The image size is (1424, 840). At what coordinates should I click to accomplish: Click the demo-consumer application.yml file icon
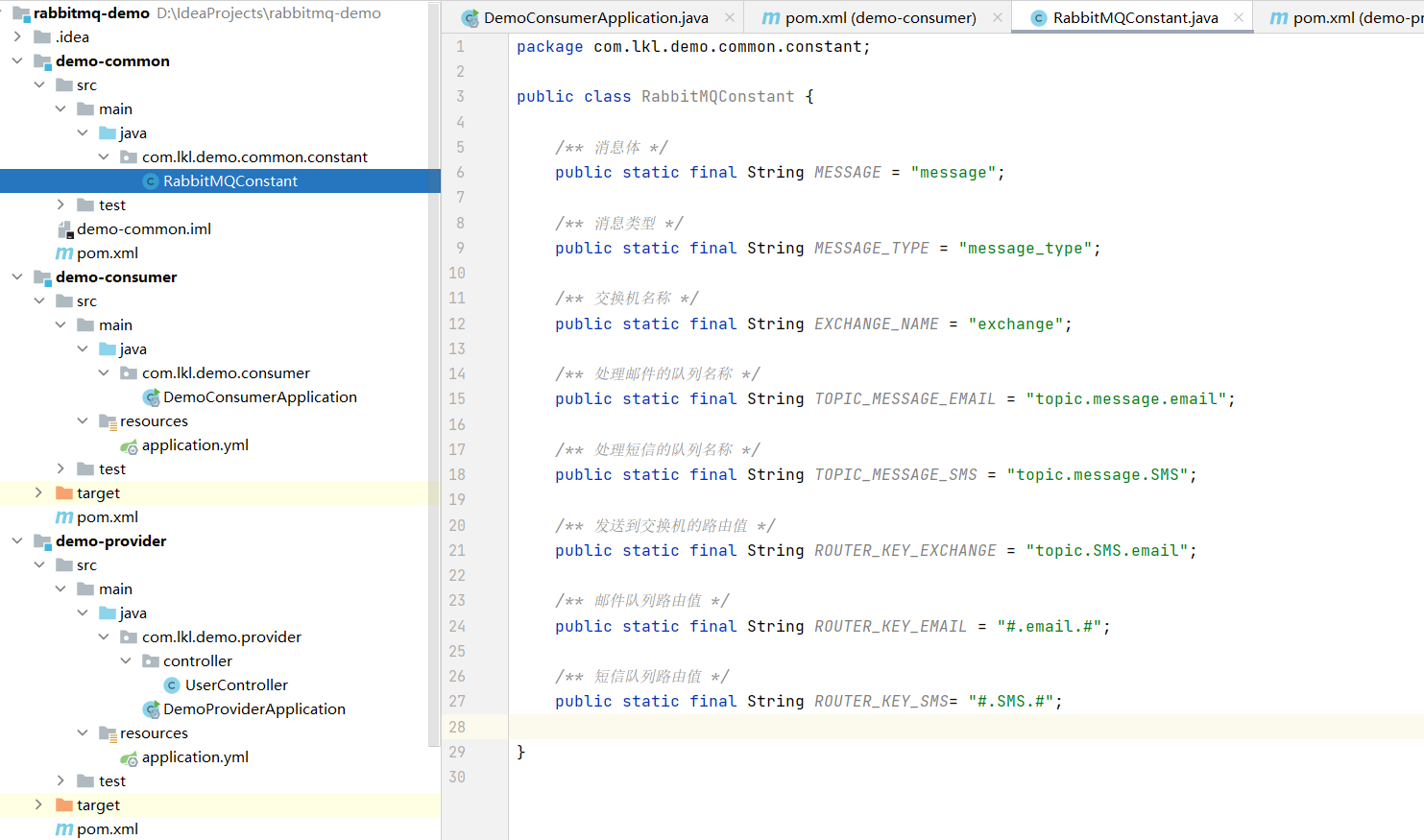pos(129,445)
